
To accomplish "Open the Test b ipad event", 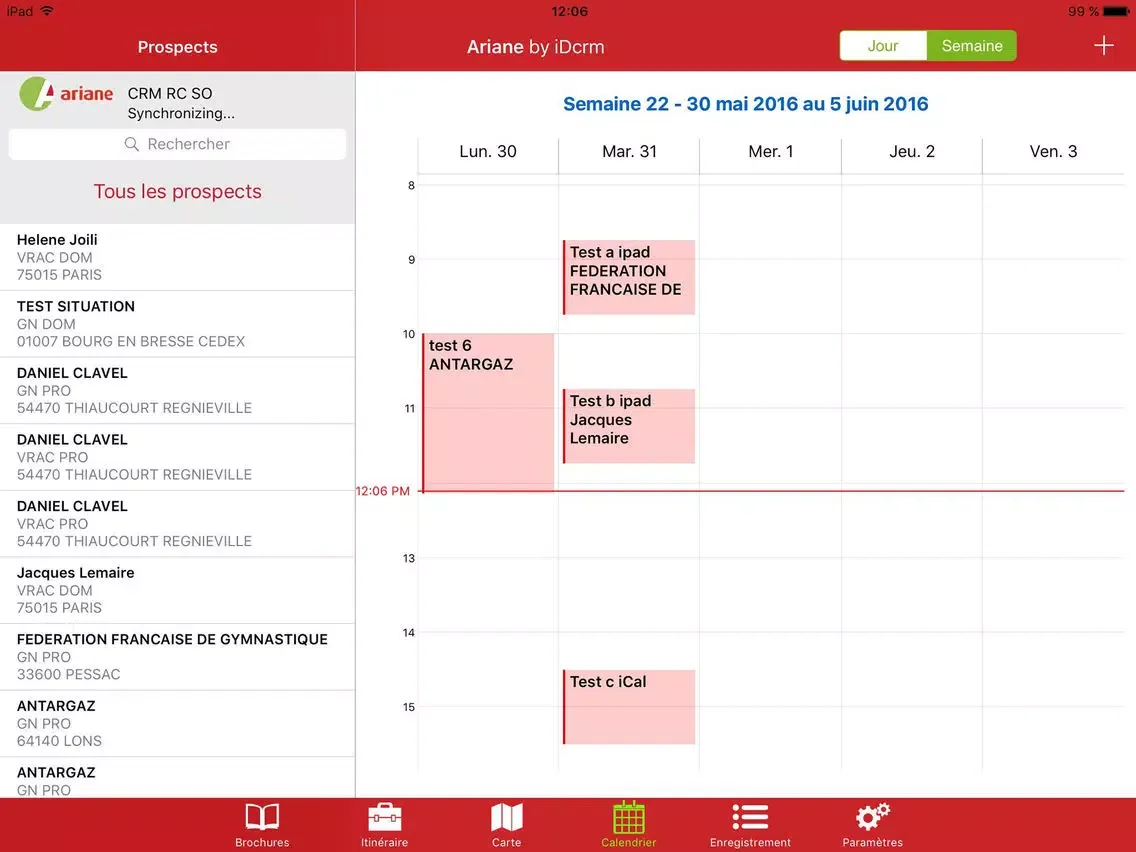I will click(629, 426).
